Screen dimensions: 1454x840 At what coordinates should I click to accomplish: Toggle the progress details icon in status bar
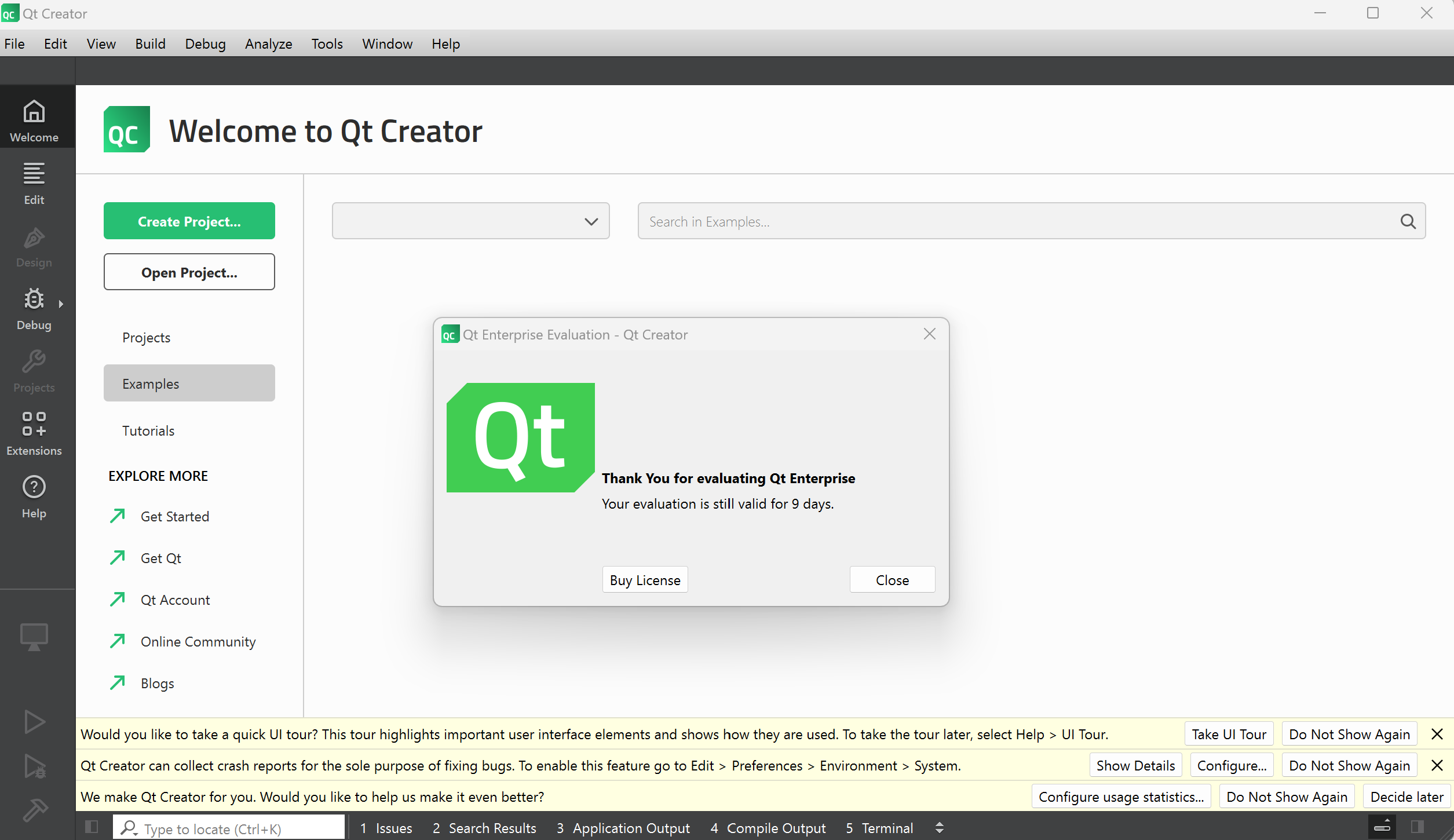coord(1382,827)
